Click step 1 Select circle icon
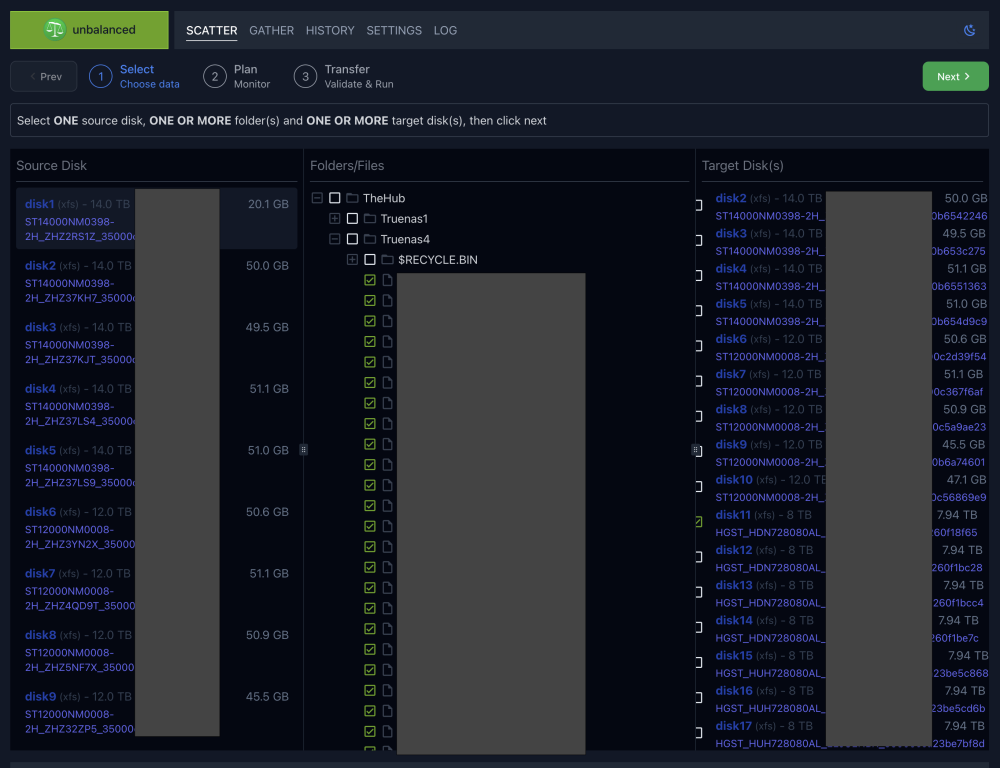The image size is (1000, 768). [x=101, y=77]
